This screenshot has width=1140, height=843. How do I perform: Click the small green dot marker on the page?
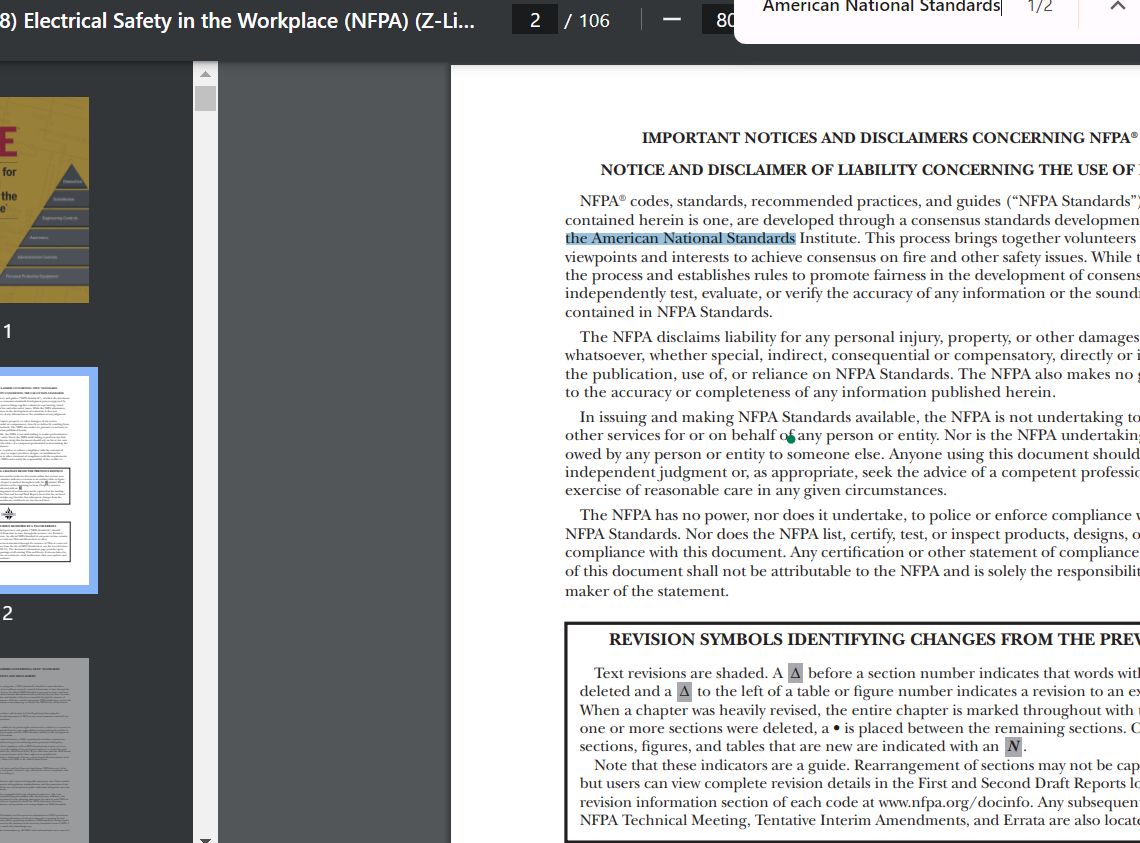[791, 438]
